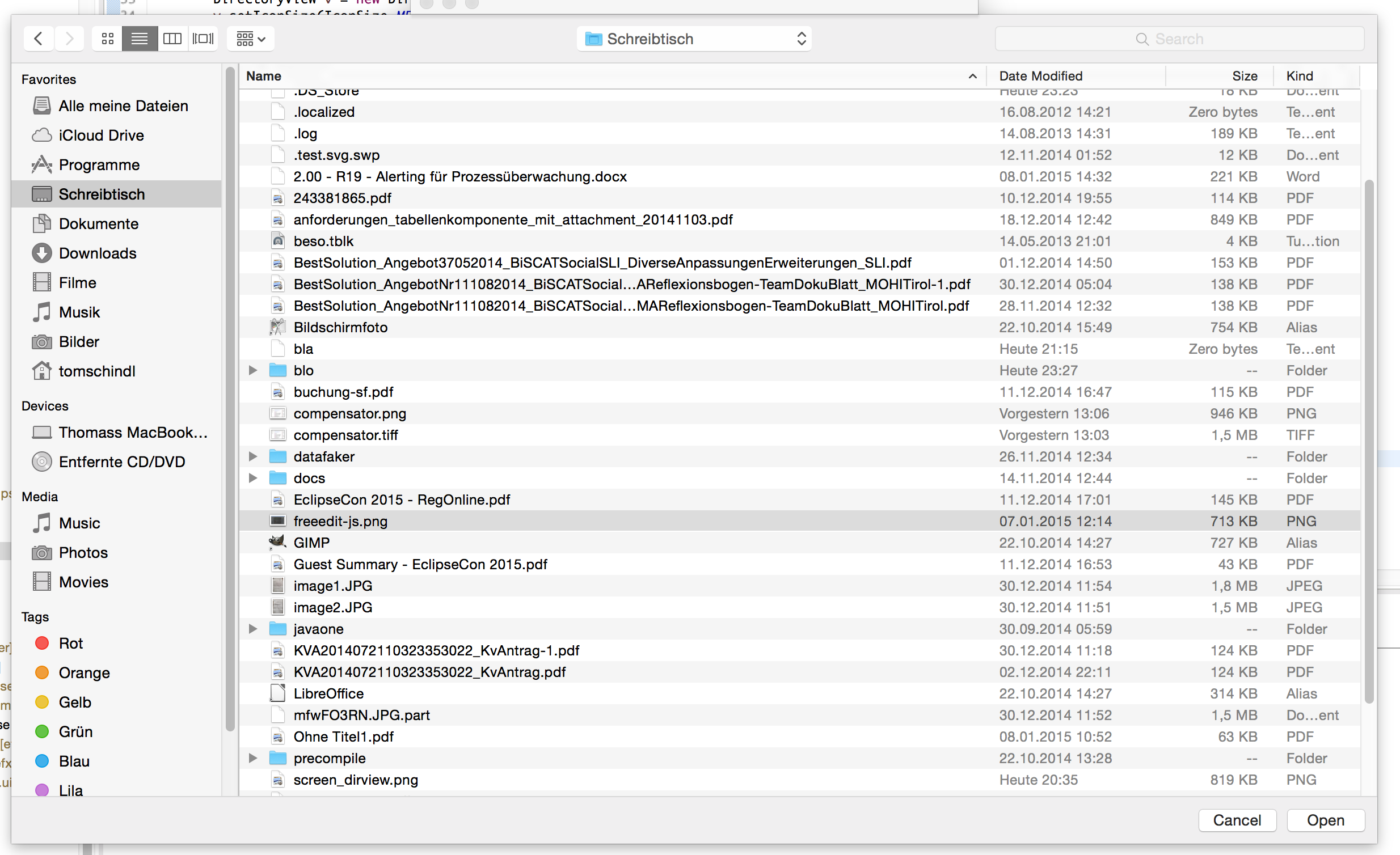Image resolution: width=1400 pixels, height=855 pixels.
Task: Expand the datafaker folder
Action: [253, 456]
